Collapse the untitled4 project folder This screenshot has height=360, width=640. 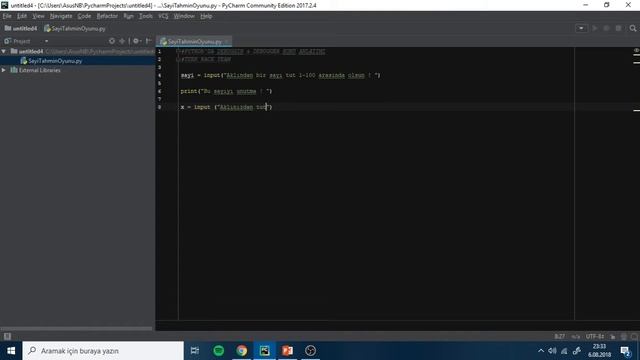tap(4, 51)
